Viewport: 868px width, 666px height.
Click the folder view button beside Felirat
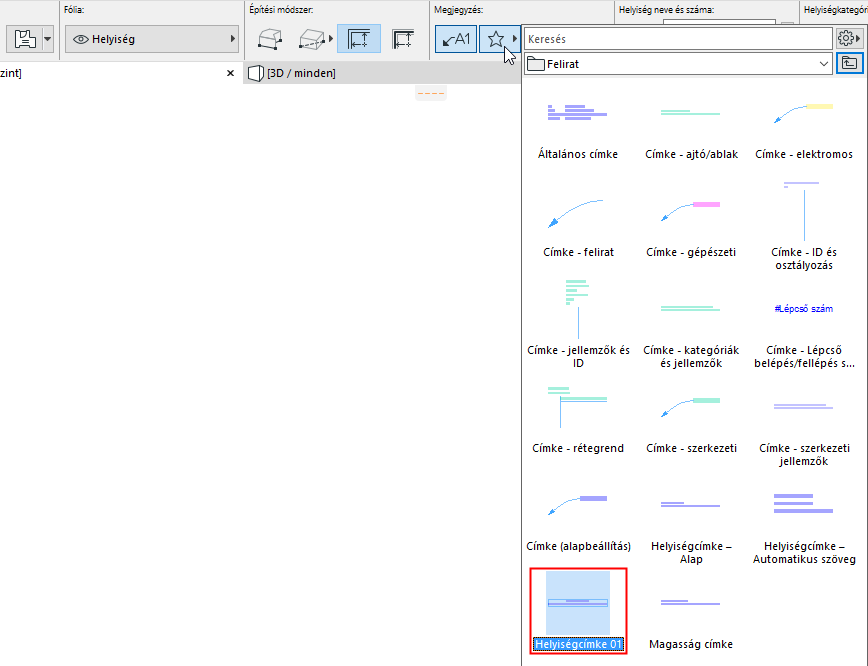(849, 64)
